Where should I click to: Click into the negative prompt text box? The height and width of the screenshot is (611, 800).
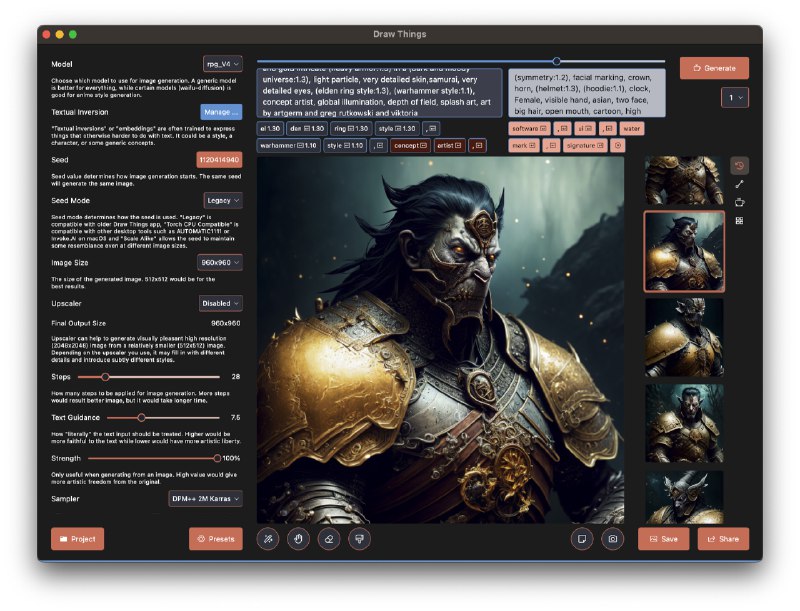click(587, 94)
